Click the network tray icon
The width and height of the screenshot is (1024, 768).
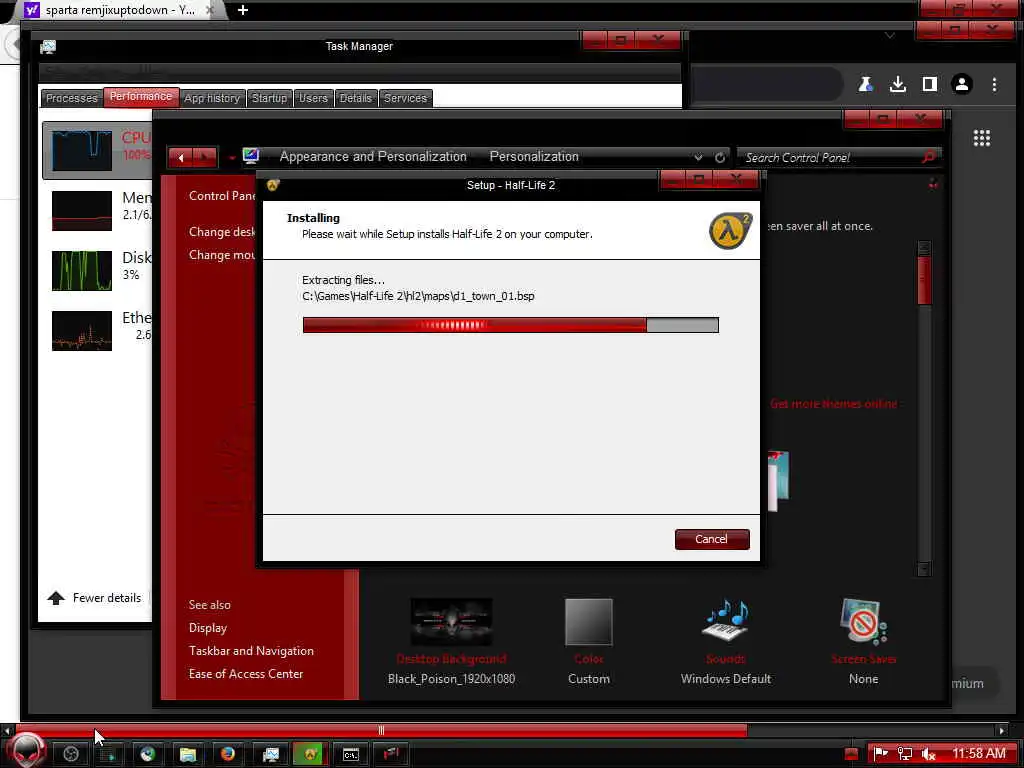(x=904, y=754)
